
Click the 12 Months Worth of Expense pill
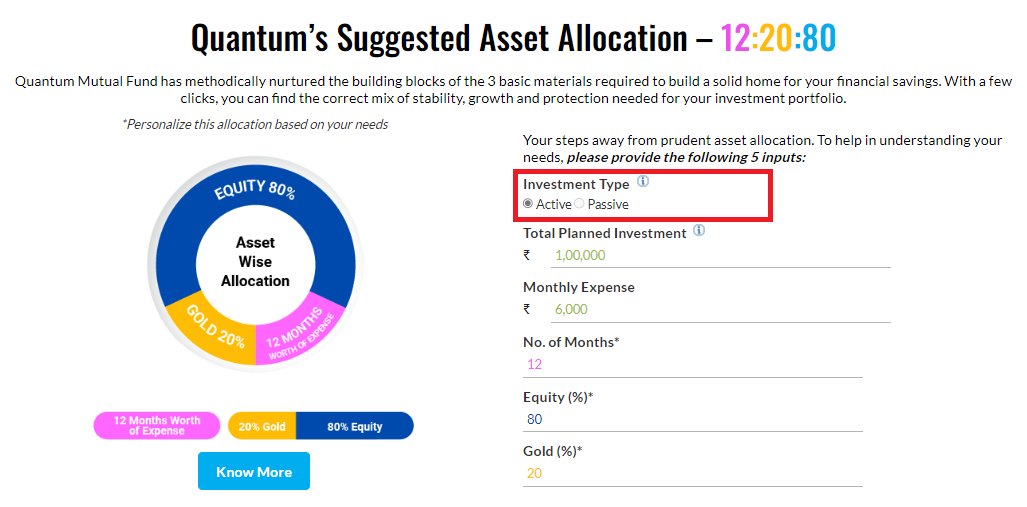tap(157, 426)
